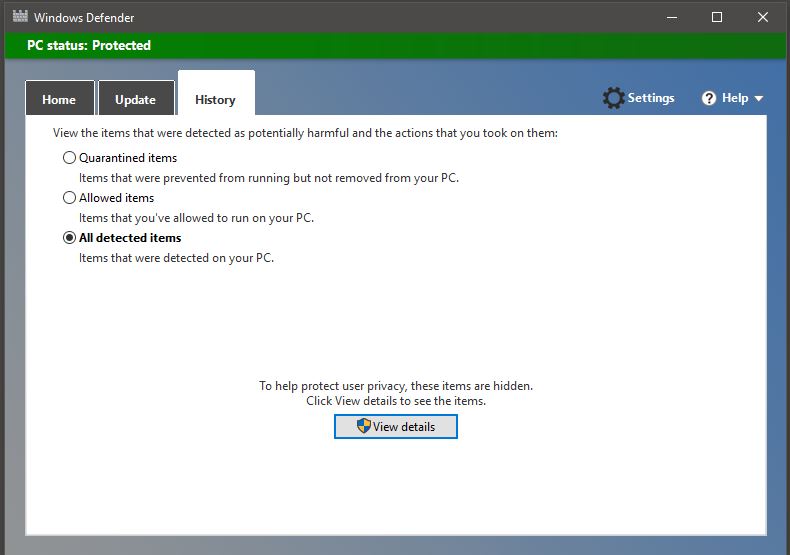Click 'Items that you've allowed to run' description
Viewport: 790px width, 555px height.
click(x=196, y=218)
